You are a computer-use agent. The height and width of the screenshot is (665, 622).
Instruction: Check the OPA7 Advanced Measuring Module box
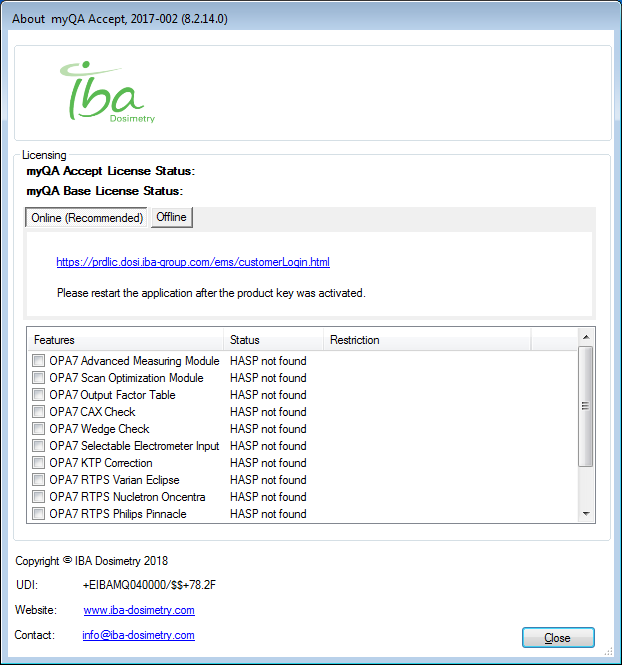click(x=38, y=361)
